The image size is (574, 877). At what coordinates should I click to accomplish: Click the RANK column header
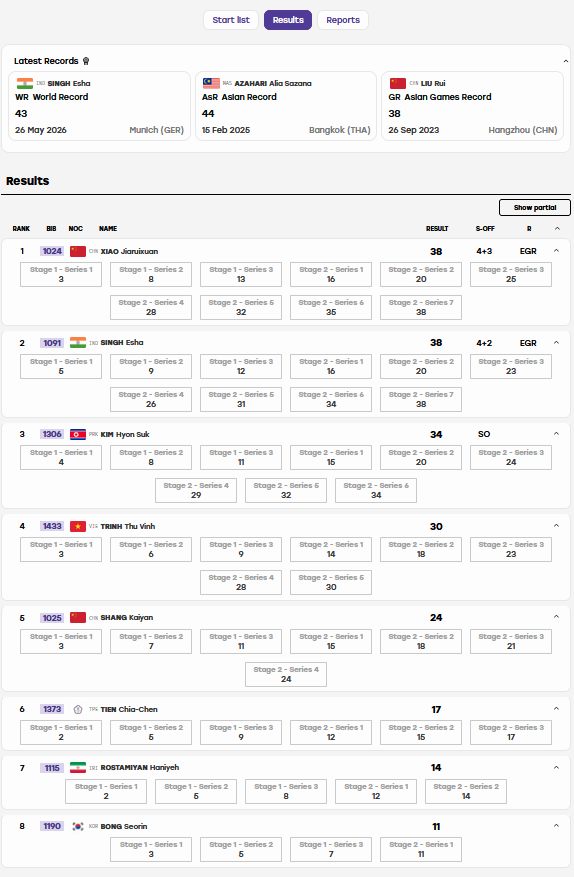[x=21, y=229]
